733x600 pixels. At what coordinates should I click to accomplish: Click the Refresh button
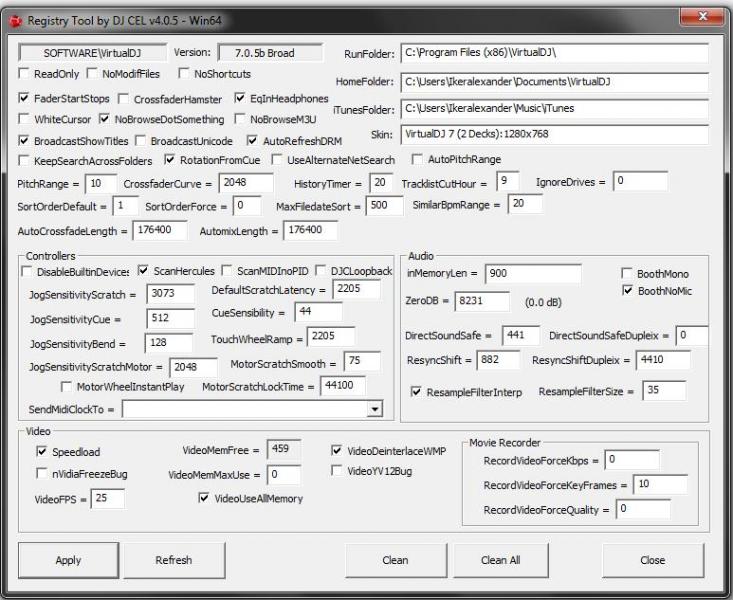(x=174, y=560)
